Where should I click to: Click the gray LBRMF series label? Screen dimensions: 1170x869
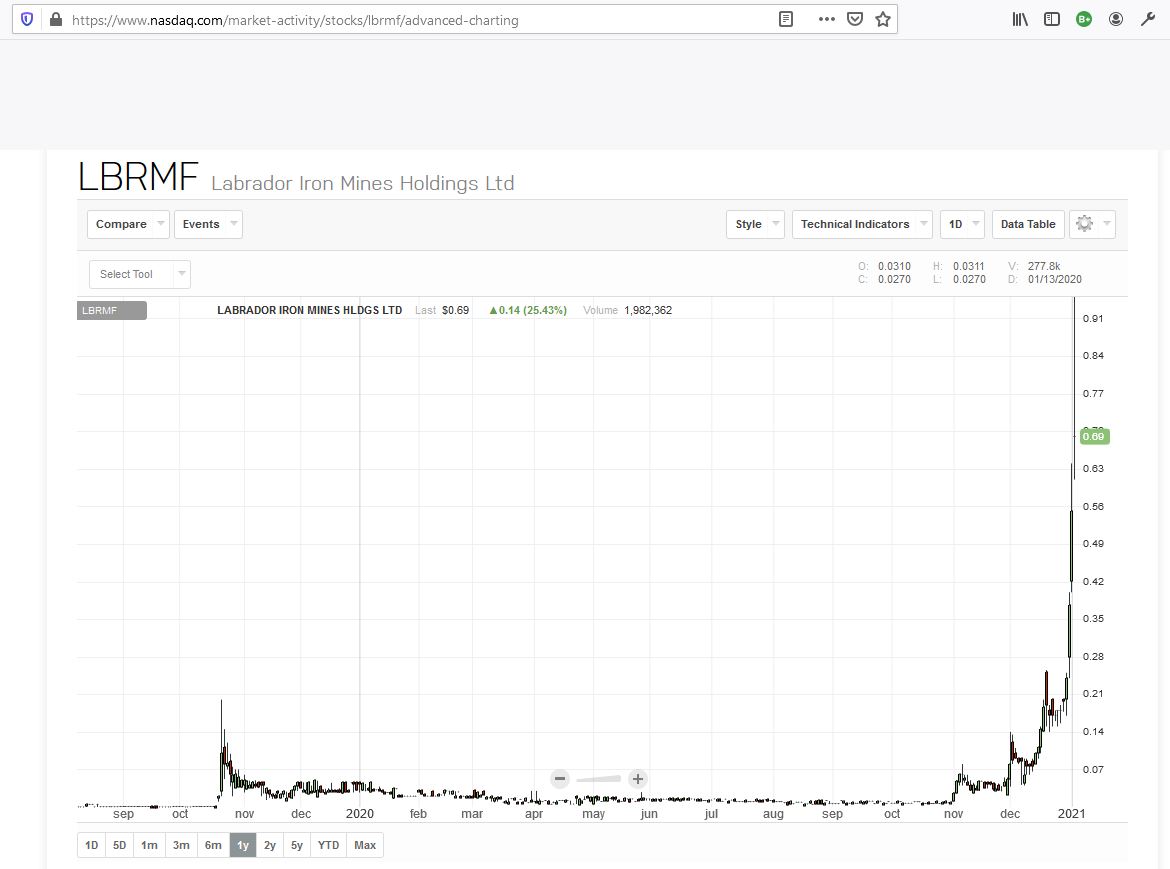[x=112, y=310]
